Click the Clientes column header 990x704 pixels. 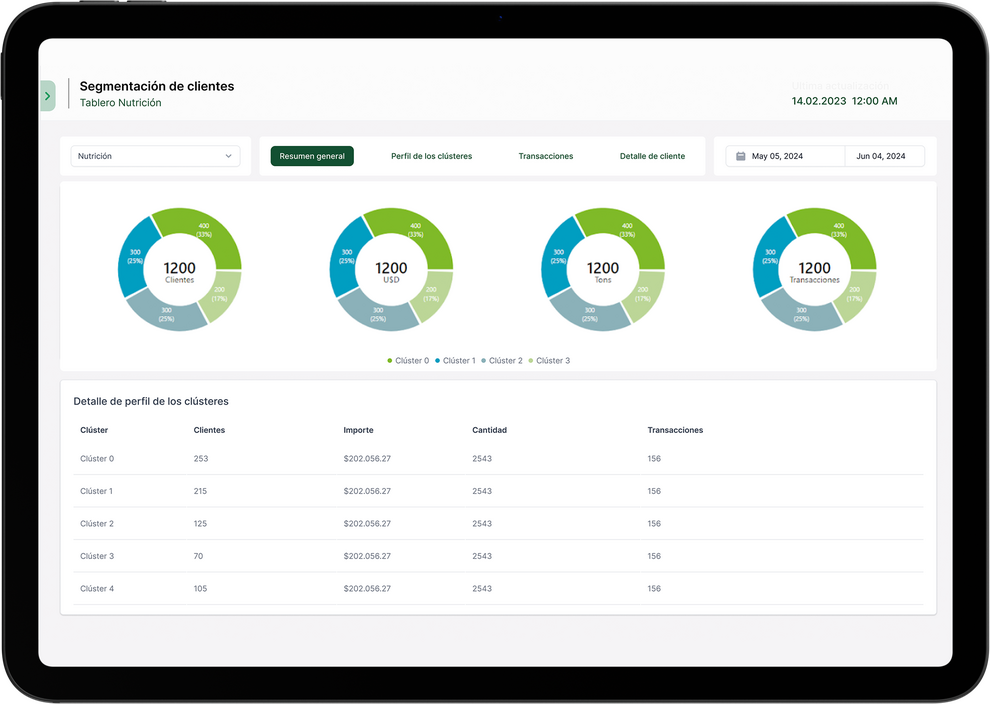click(209, 431)
